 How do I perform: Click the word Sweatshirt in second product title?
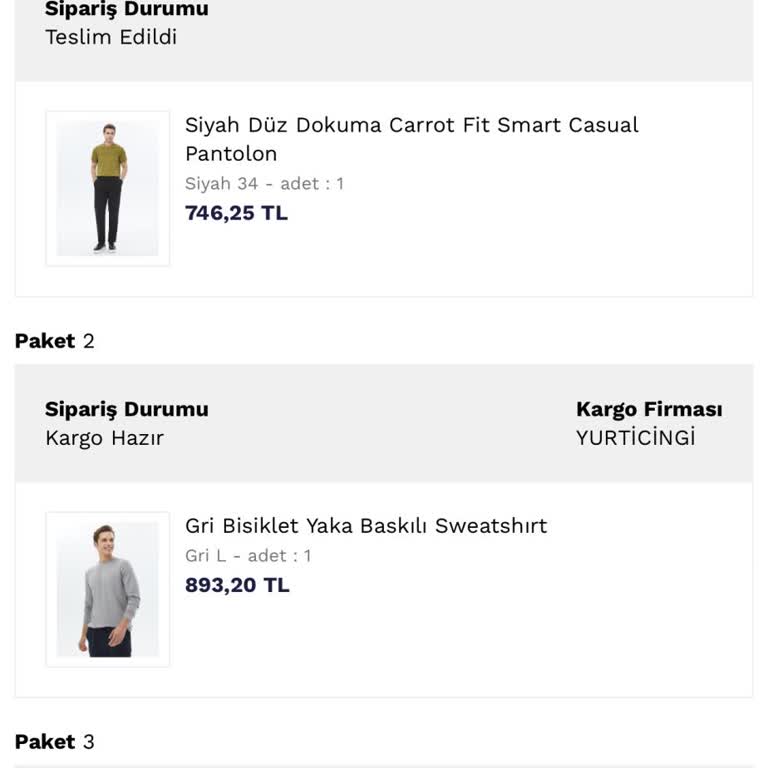(x=490, y=526)
